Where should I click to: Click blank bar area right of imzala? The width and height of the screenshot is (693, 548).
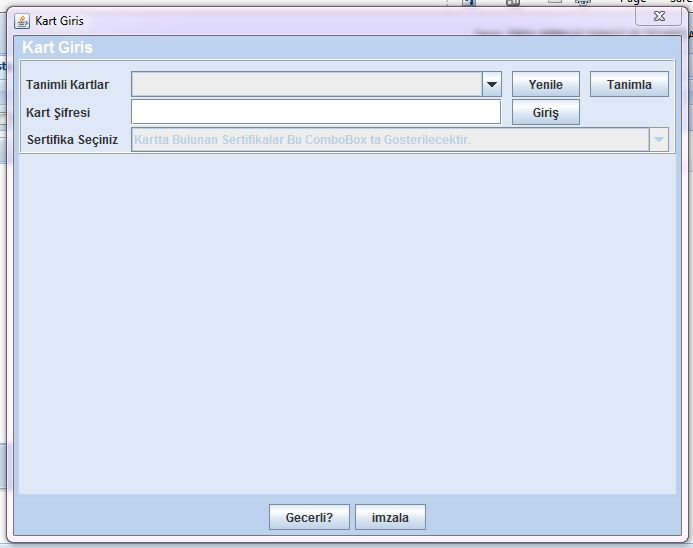pyautogui.click(x=550, y=517)
